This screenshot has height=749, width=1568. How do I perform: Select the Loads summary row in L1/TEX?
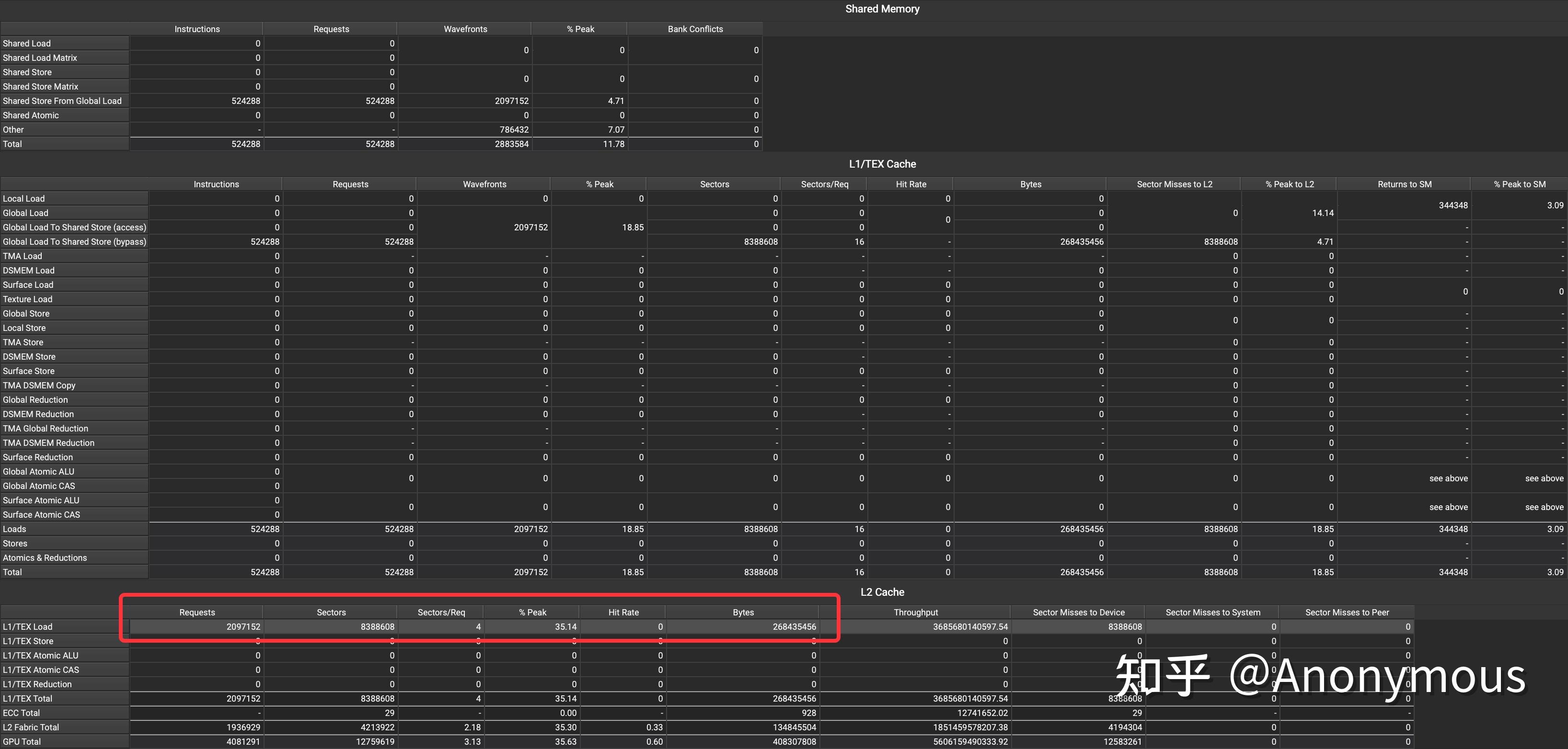coord(14,529)
